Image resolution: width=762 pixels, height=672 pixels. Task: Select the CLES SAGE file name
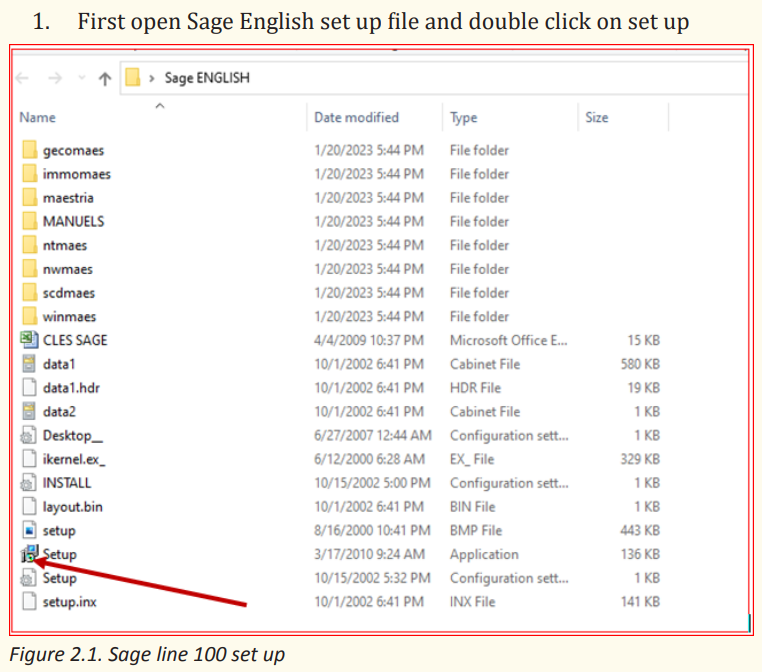75,340
